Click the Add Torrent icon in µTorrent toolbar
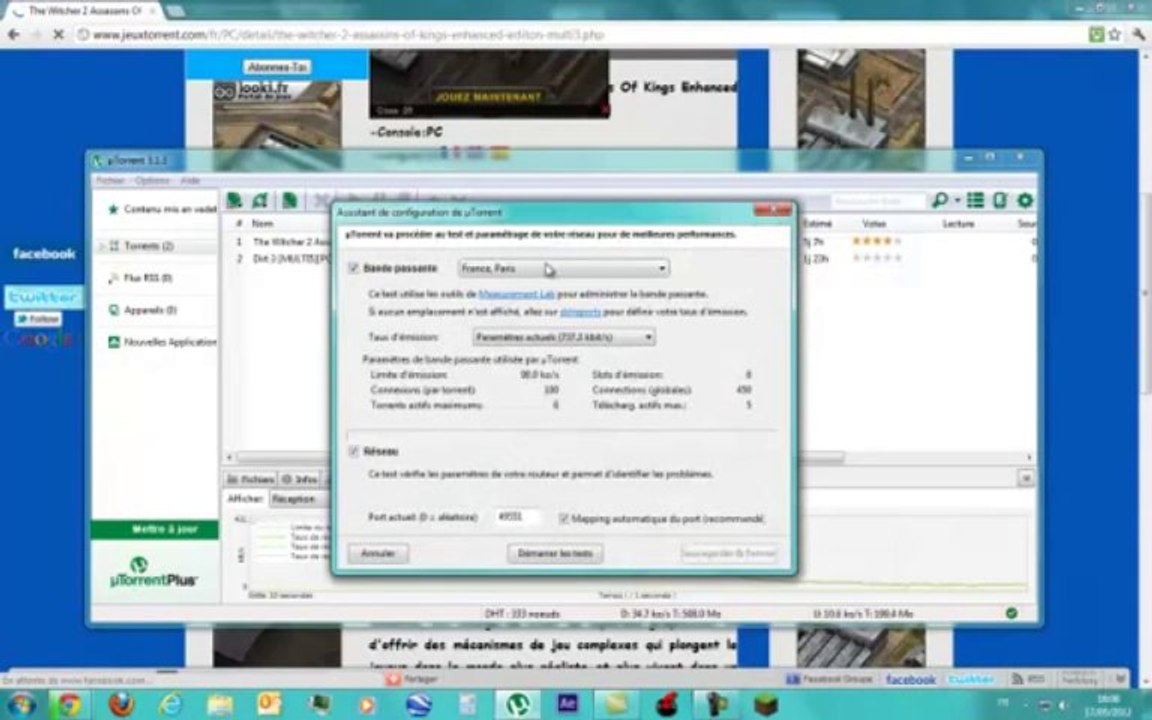 234,200
